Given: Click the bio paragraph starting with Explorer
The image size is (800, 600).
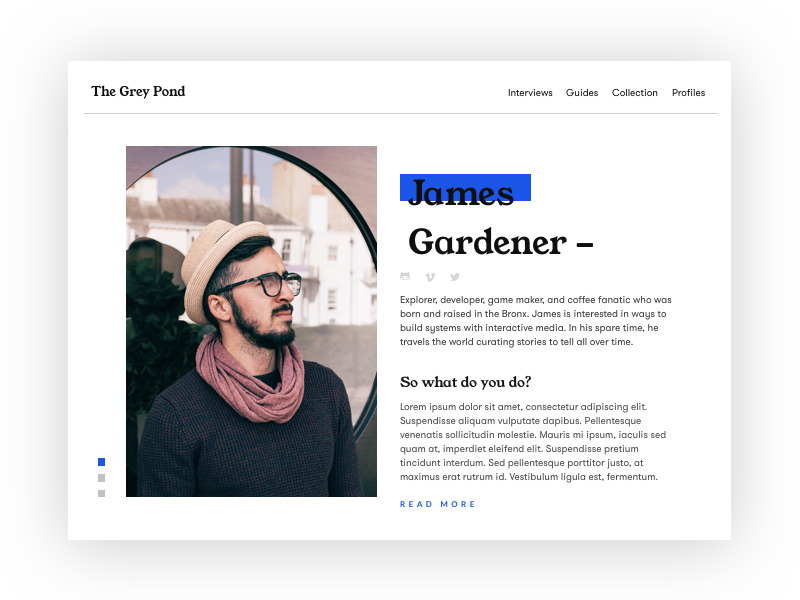Looking at the screenshot, I should tap(536, 321).
